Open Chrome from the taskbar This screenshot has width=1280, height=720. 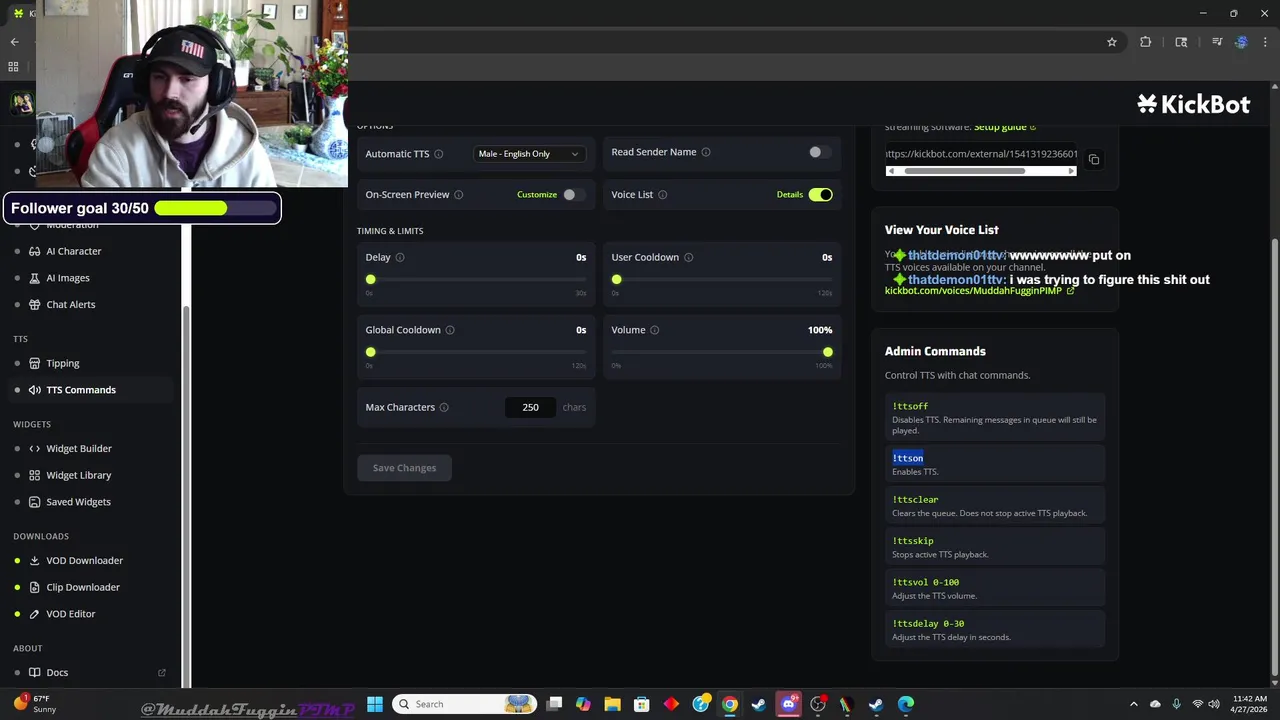(730, 704)
